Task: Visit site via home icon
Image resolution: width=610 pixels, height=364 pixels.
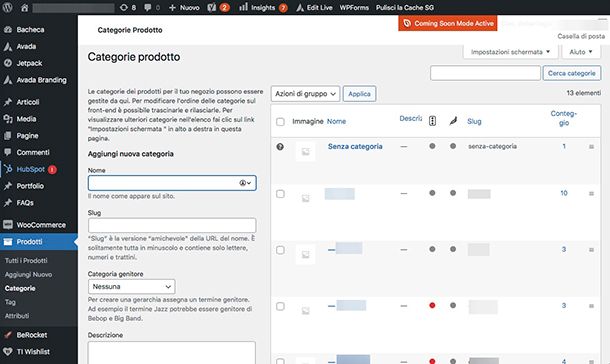Action: coord(25,7)
